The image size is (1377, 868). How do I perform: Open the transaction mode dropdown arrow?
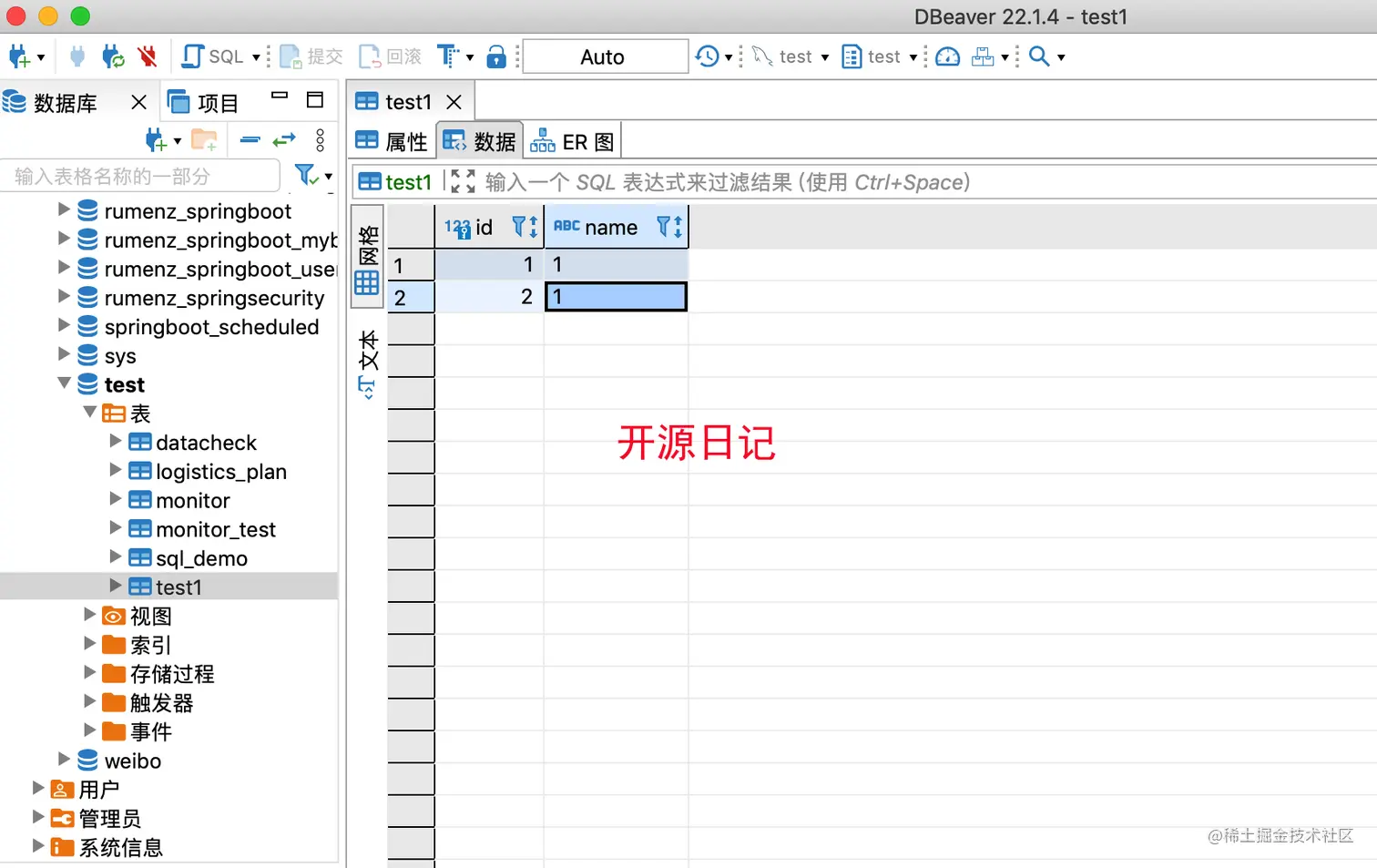(x=470, y=57)
